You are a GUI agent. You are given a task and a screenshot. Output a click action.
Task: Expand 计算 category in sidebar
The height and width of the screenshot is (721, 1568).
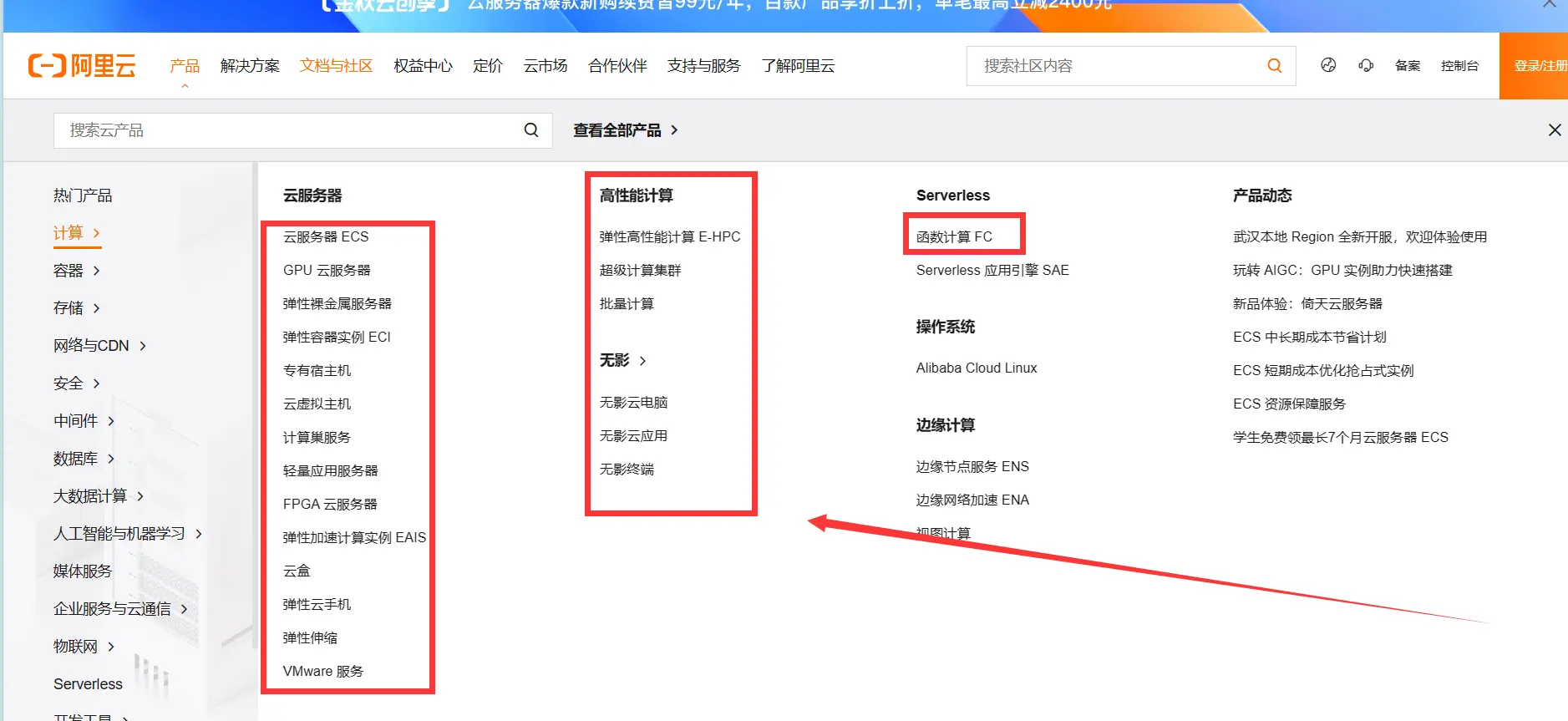point(76,233)
